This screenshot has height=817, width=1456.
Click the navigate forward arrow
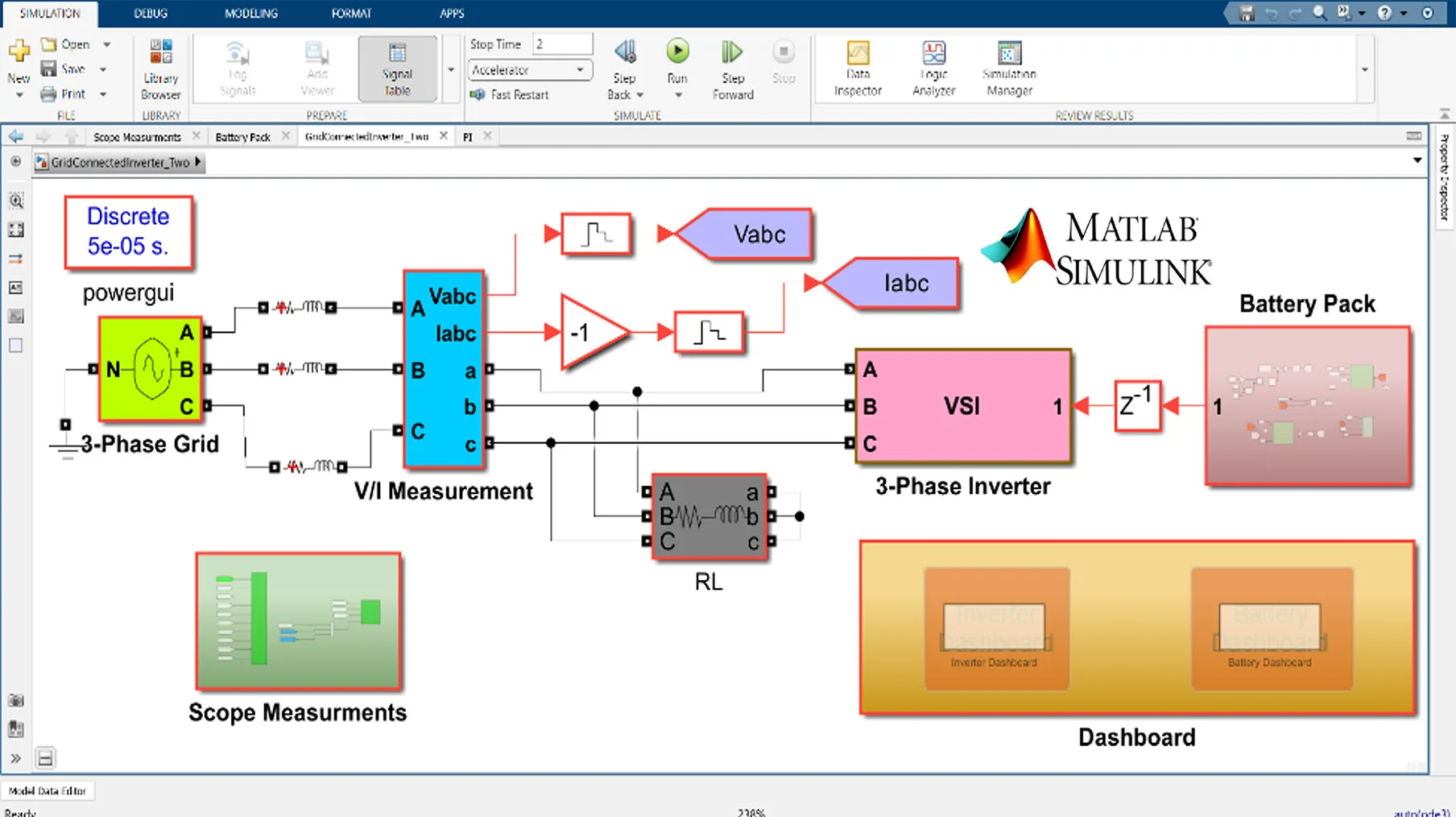click(43, 136)
